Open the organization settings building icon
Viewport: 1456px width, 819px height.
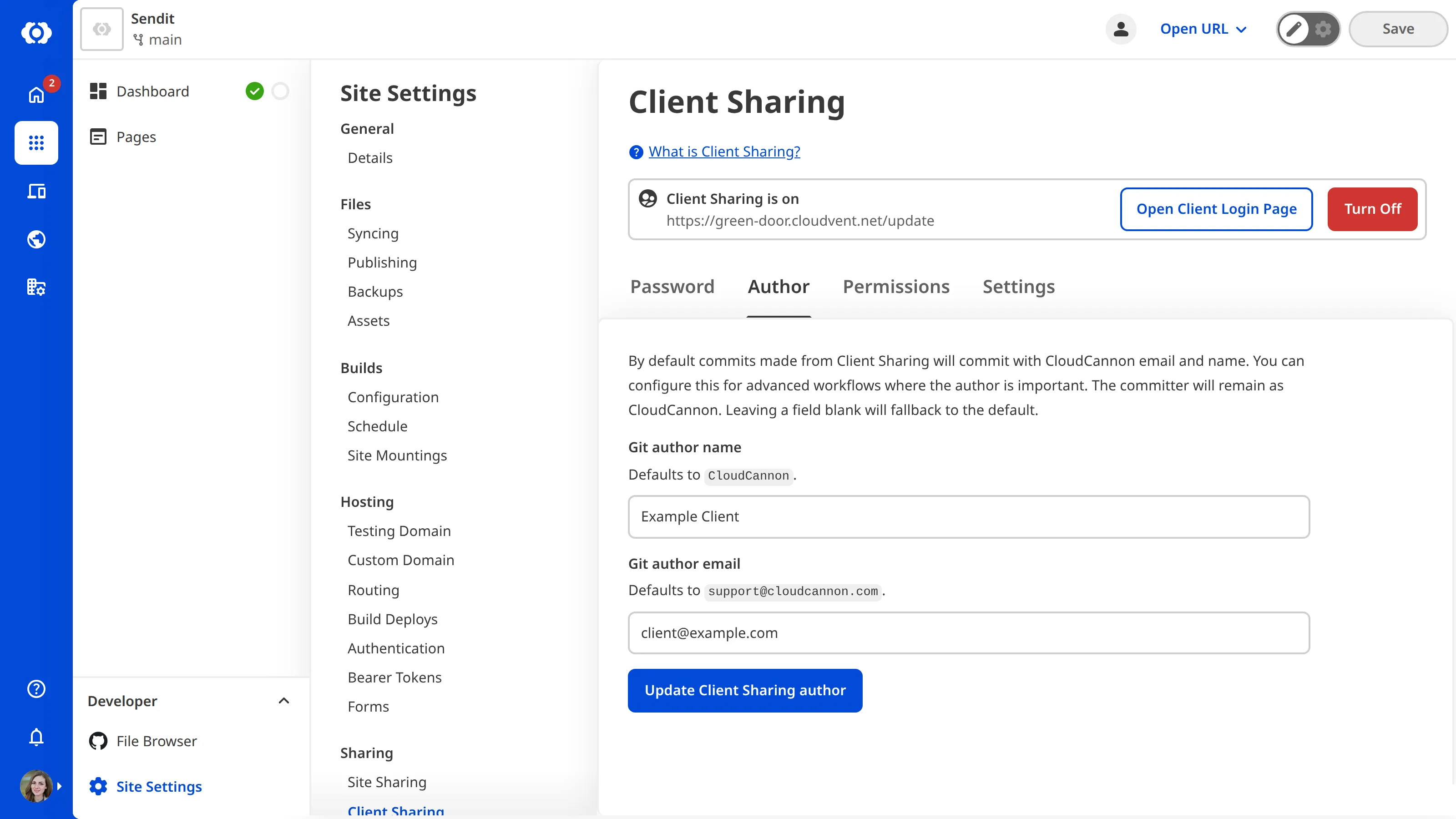(36, 287)
